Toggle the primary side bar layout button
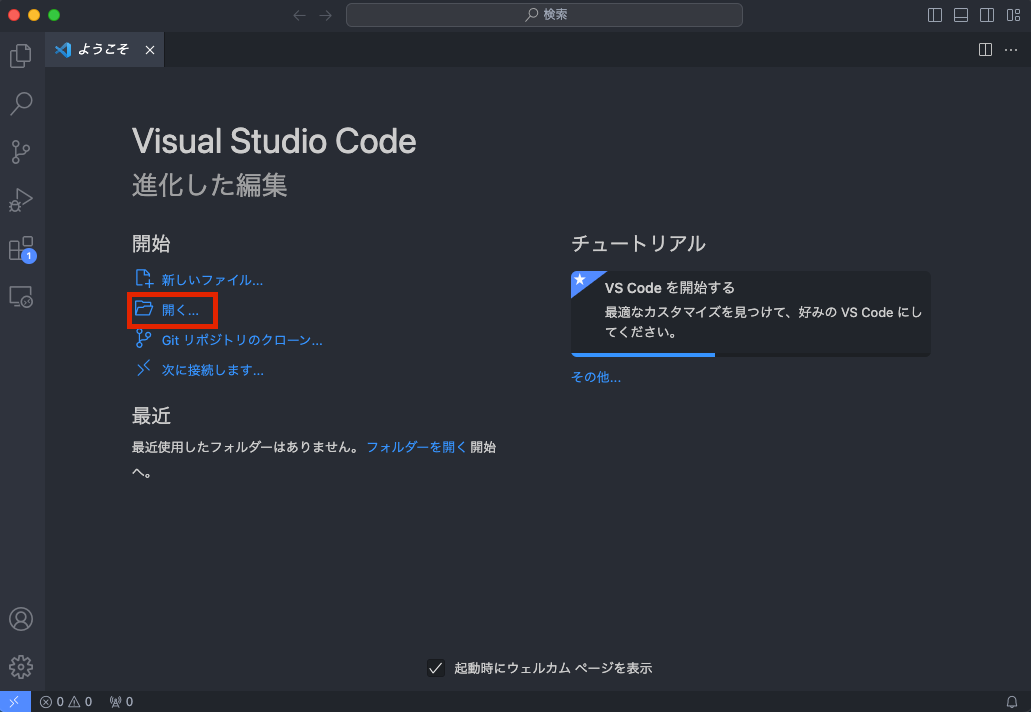1031x712 pixels. point(935,15)
